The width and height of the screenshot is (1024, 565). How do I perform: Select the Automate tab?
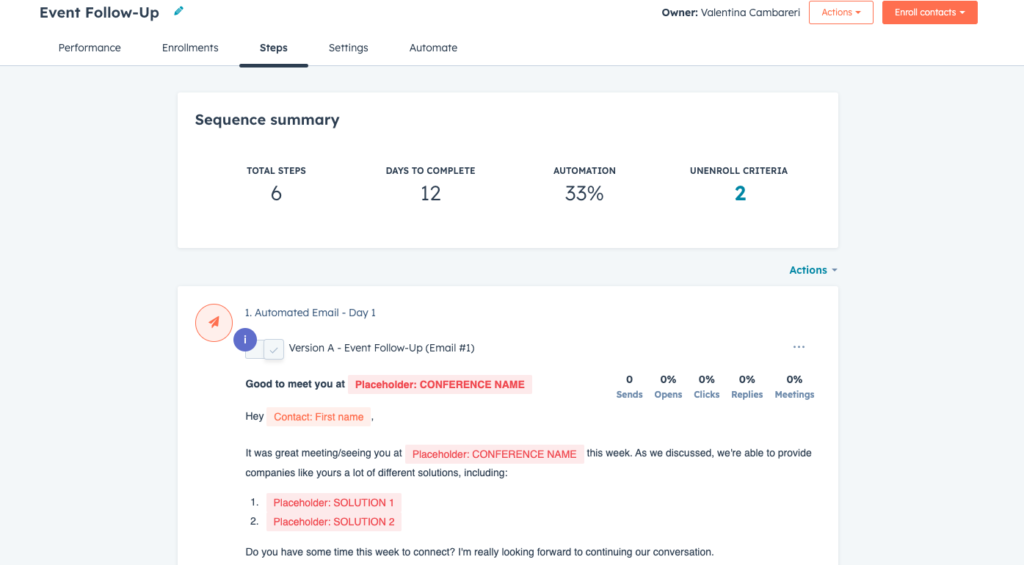(x=433, y=48)
